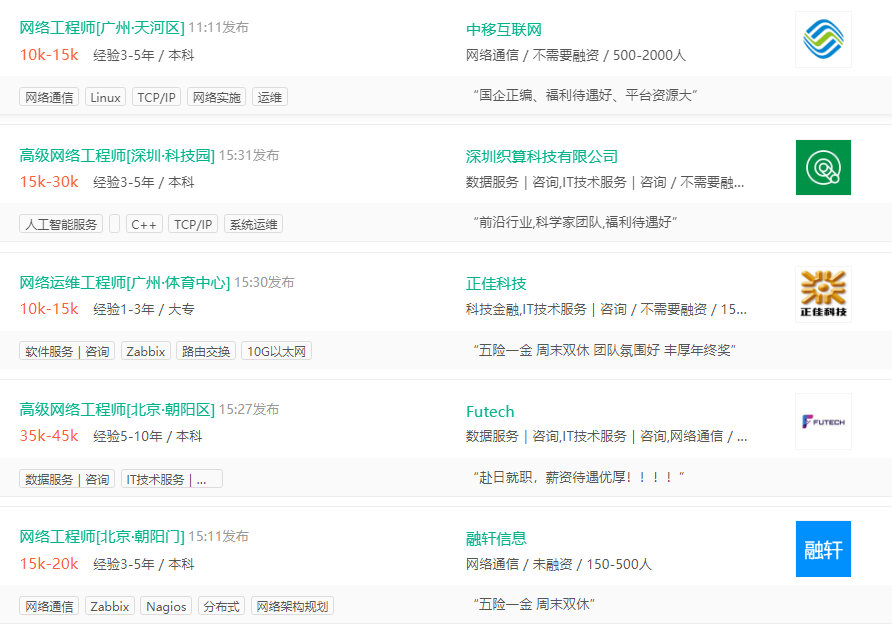Select the Linux skill tag
This screenshot has height=627, width=892.
[x=105, y=97]
